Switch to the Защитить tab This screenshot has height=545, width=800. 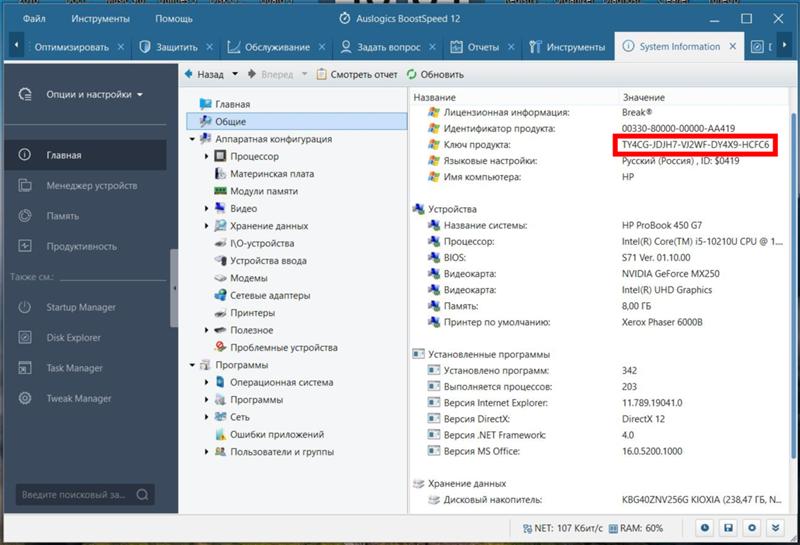point(177,47)
